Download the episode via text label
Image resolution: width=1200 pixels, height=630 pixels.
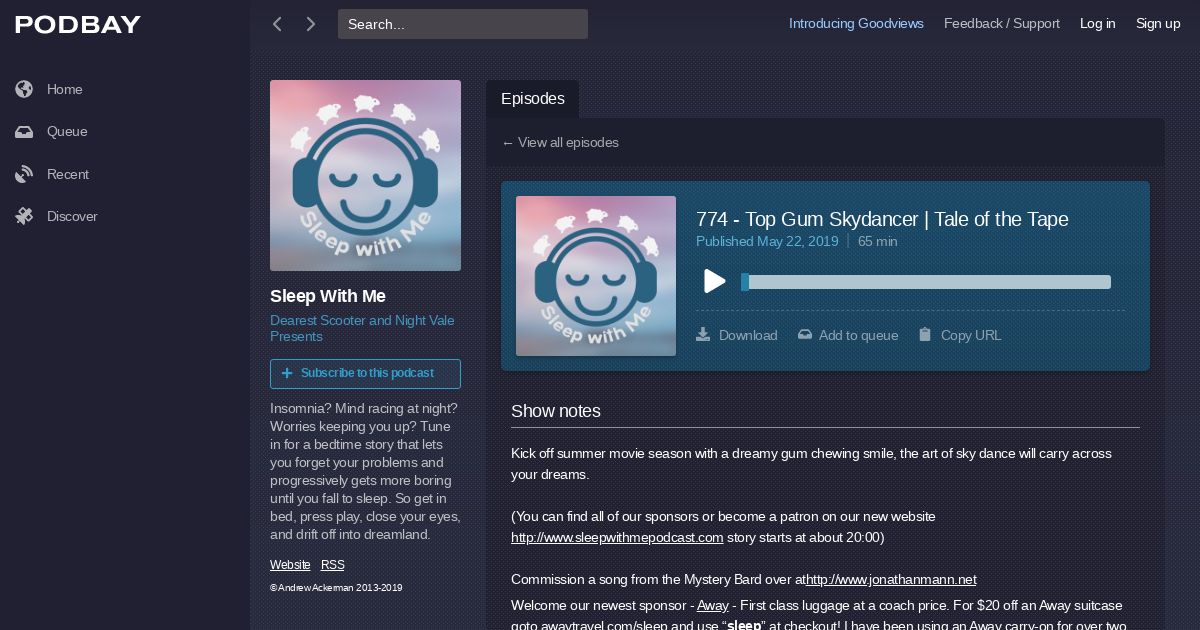coord(748,336)
